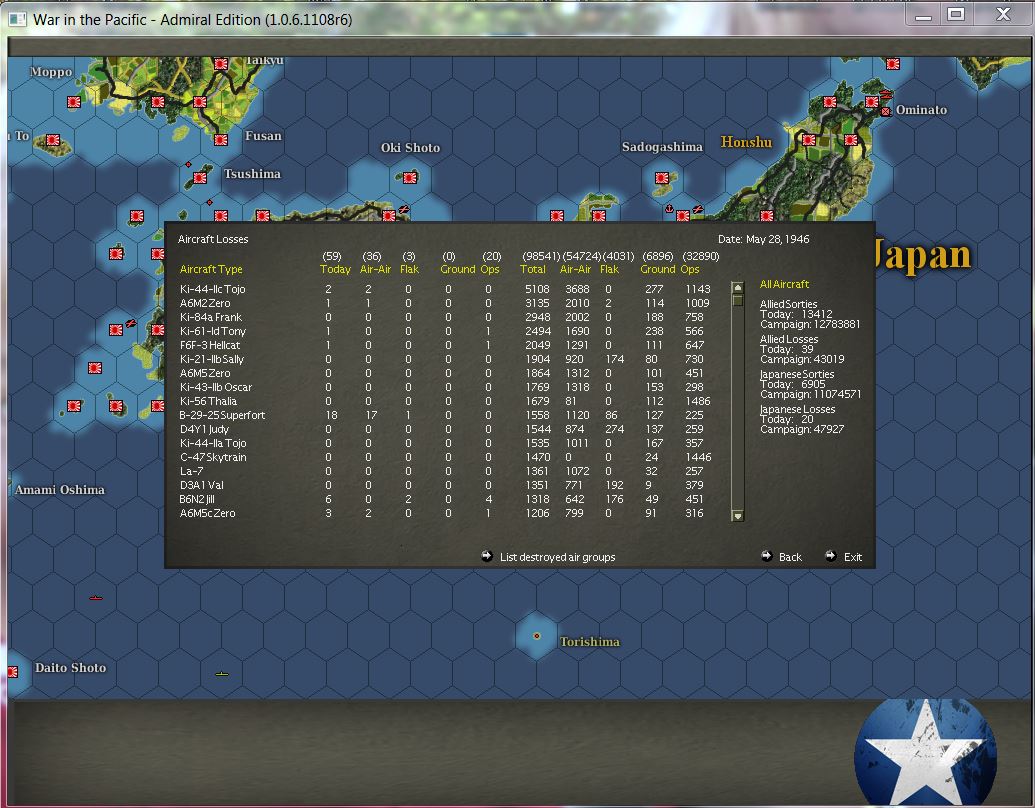Open List destroyed air groups
Screen dimensions: 1035x808
(x=557, y=557)
